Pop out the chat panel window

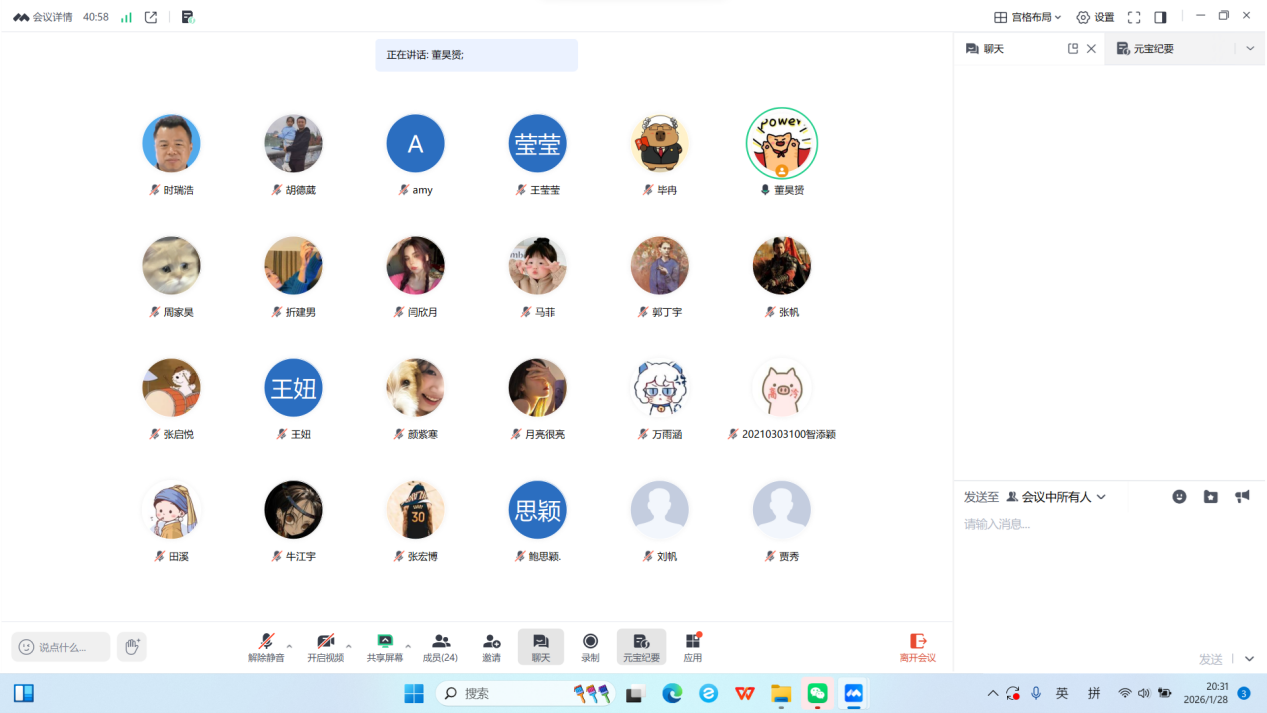pyautogui.click(x=1073, y=48)
